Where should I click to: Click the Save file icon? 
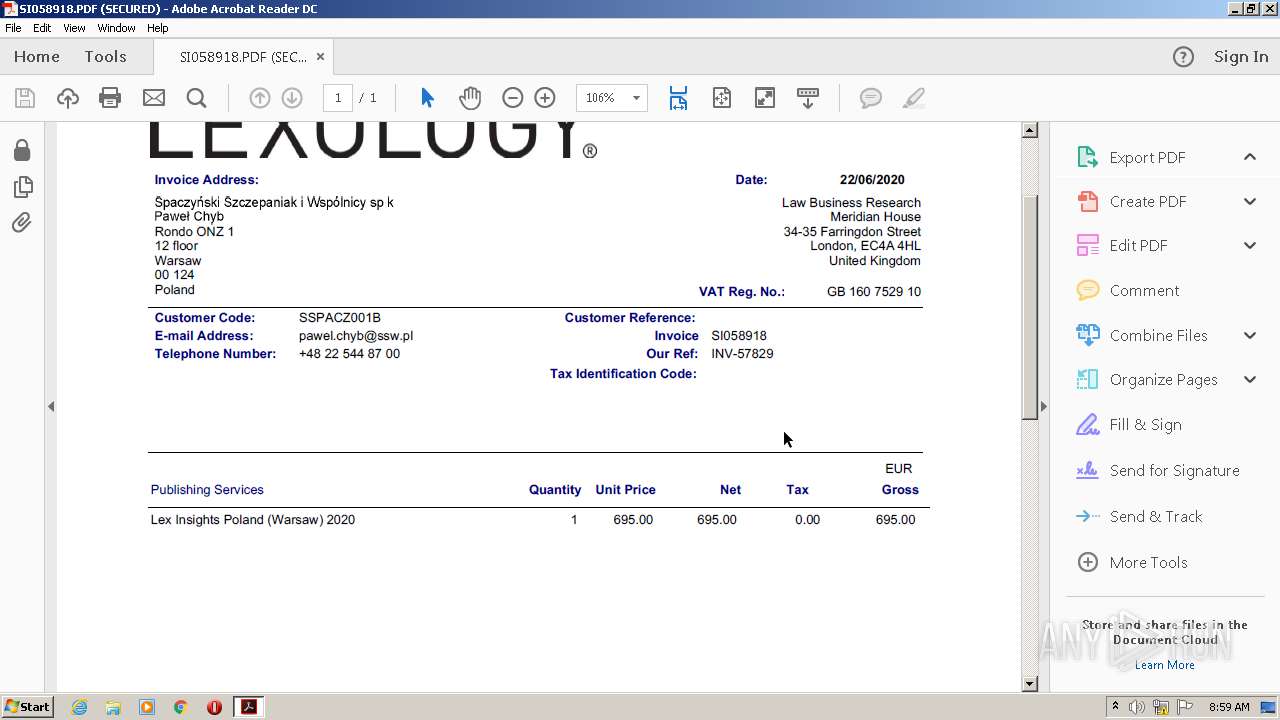point(25,98)
